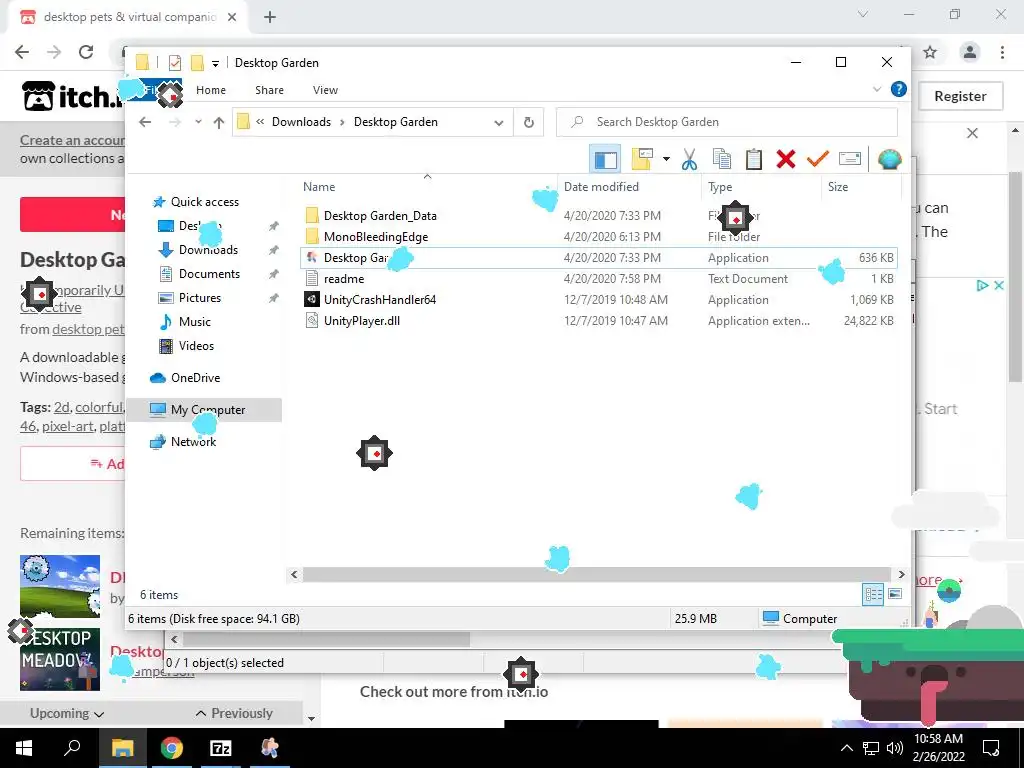Click the Copy icon in Explorer toolbar
This screenshot has width=1024, height=768.
click(x=722, y=159)
